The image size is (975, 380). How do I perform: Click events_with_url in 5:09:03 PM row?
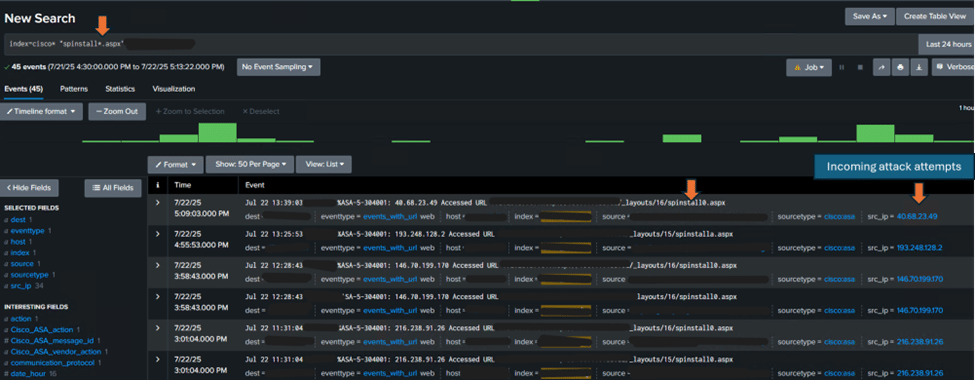tap(390, 216)
